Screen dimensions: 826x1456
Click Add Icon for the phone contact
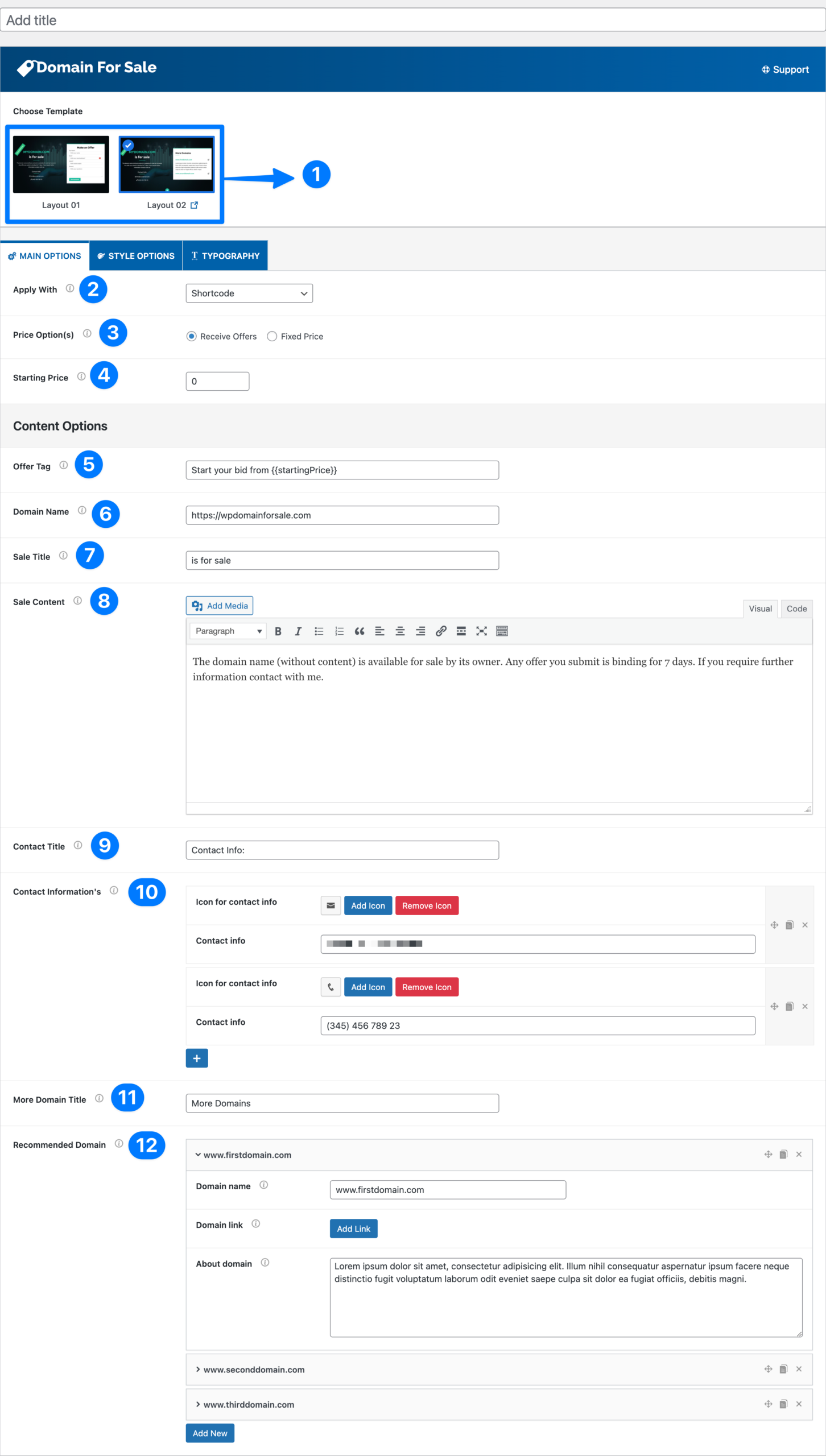(368, 987)
